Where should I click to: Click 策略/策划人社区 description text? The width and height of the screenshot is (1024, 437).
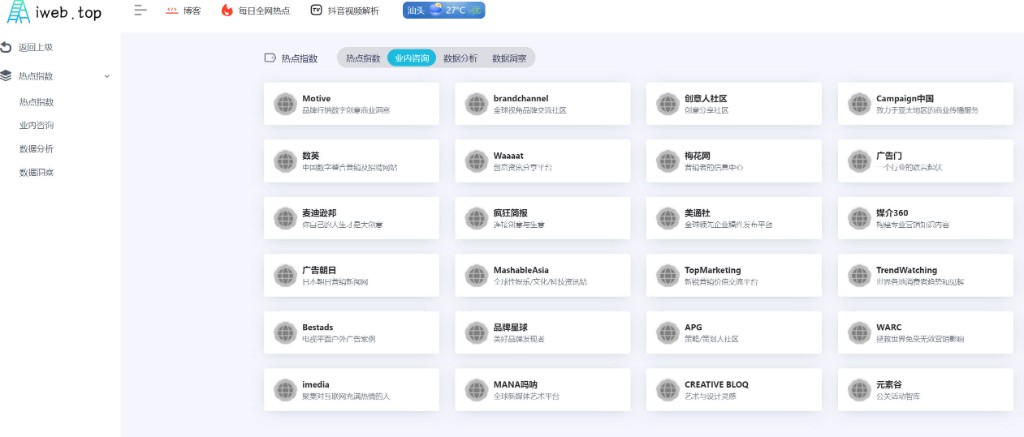(x=711, y=339)
